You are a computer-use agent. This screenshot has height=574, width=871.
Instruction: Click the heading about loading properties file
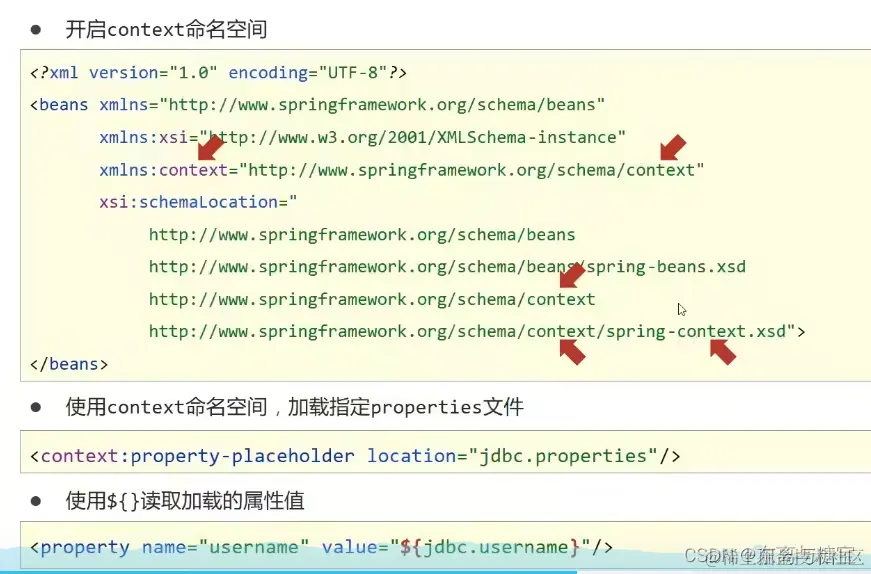[294, 407]
